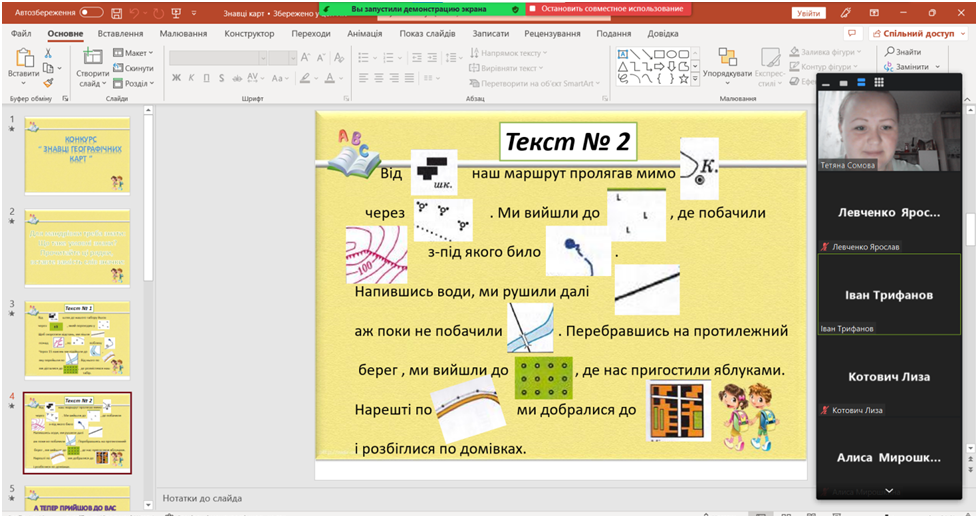Click the Paste clipboard icon
Screen dimensions: 978x518
(x=24, y=57)
